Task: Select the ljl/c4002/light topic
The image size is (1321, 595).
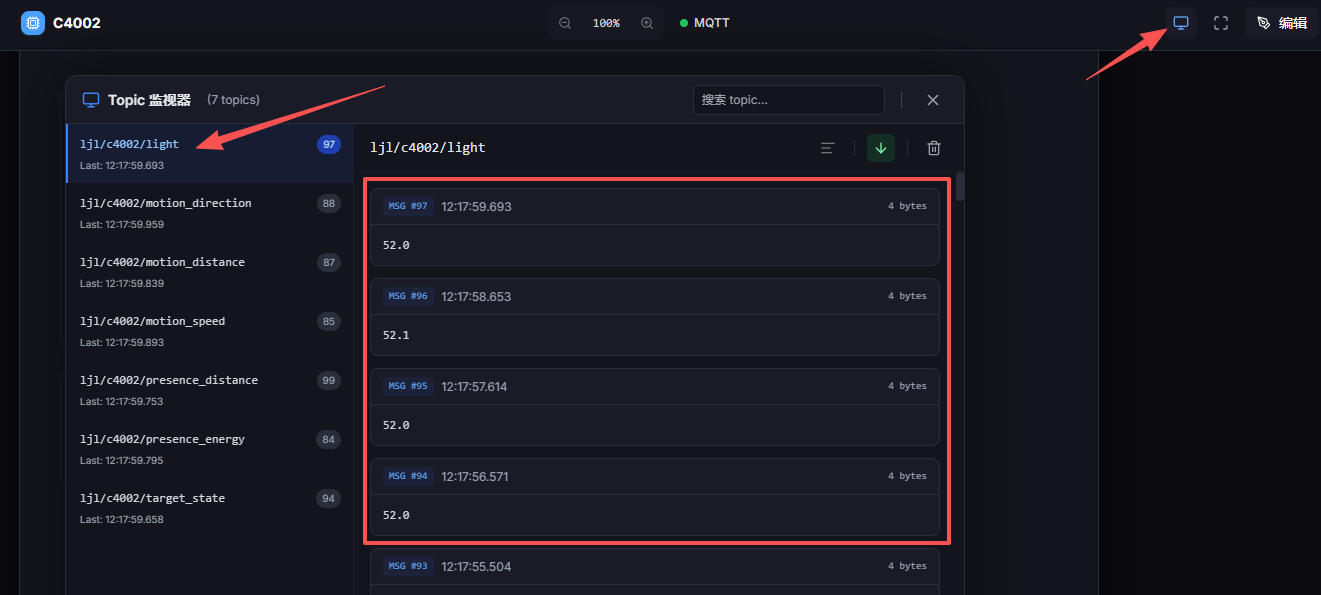Action: click(x=210, y=153)
